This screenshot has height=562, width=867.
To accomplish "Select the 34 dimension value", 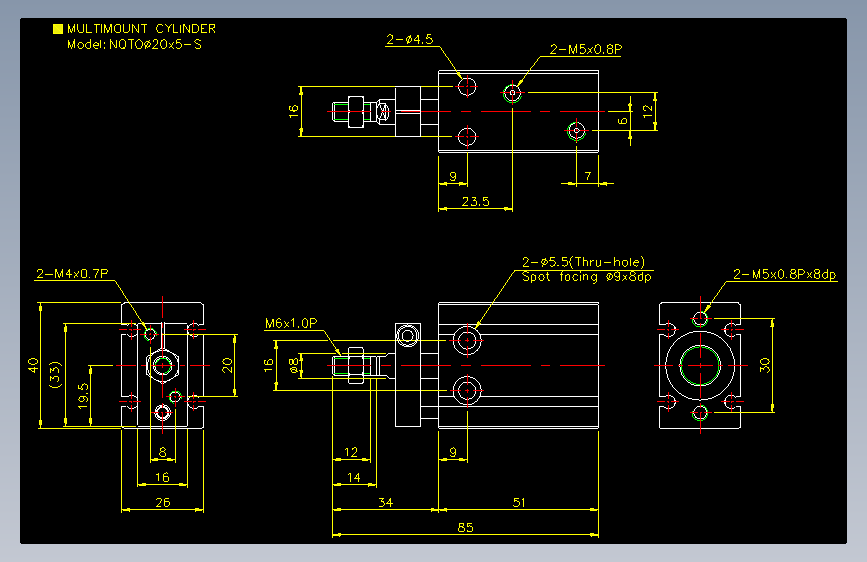I will click(385, 502).
